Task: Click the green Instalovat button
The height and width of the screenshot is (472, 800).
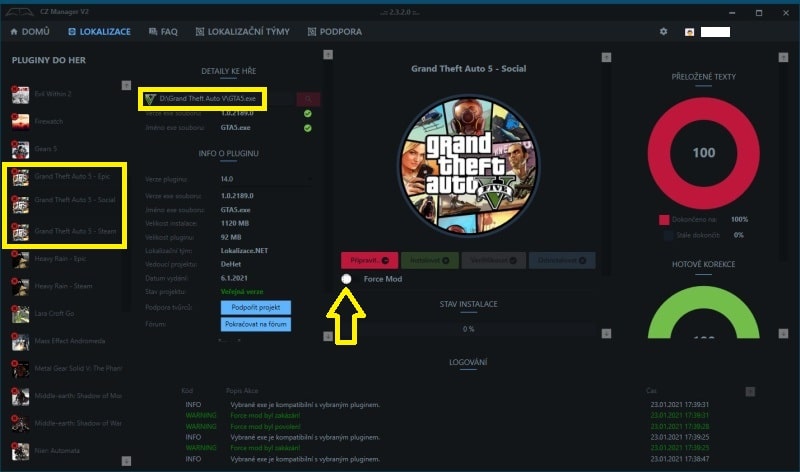Action: 430,260
